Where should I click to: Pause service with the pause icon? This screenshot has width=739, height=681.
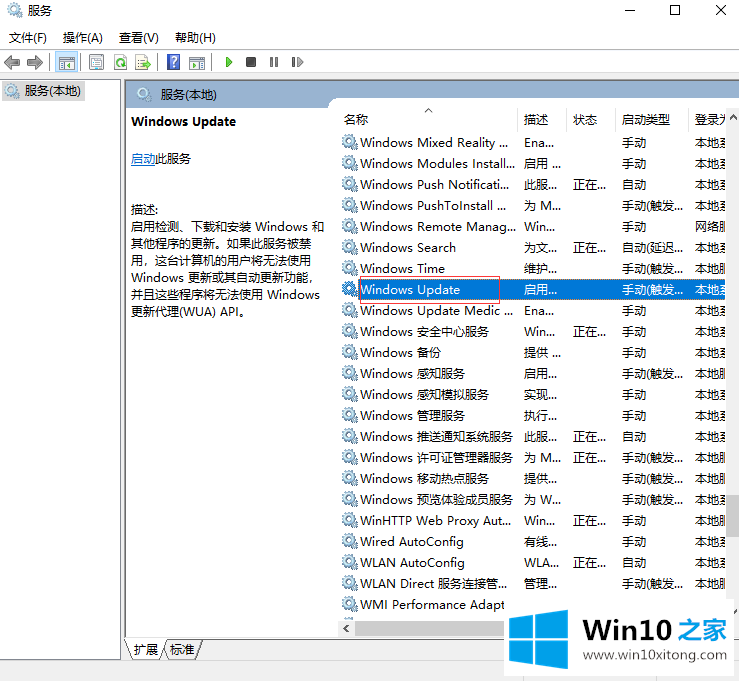[274, 62]
